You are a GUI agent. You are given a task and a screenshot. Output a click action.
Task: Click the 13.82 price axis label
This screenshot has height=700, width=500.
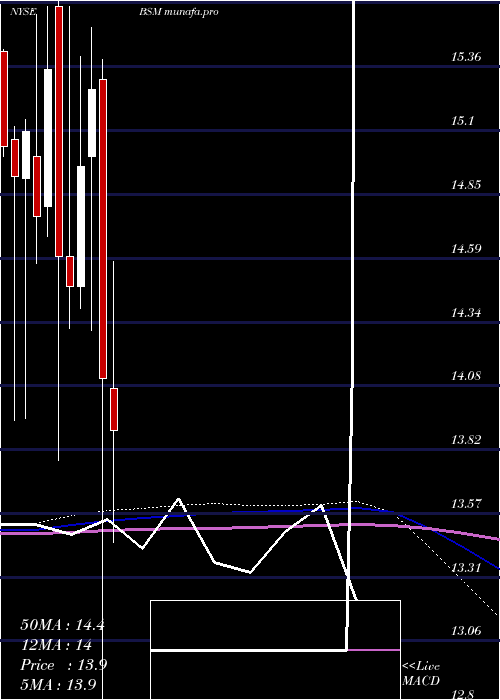click(466, 440)
